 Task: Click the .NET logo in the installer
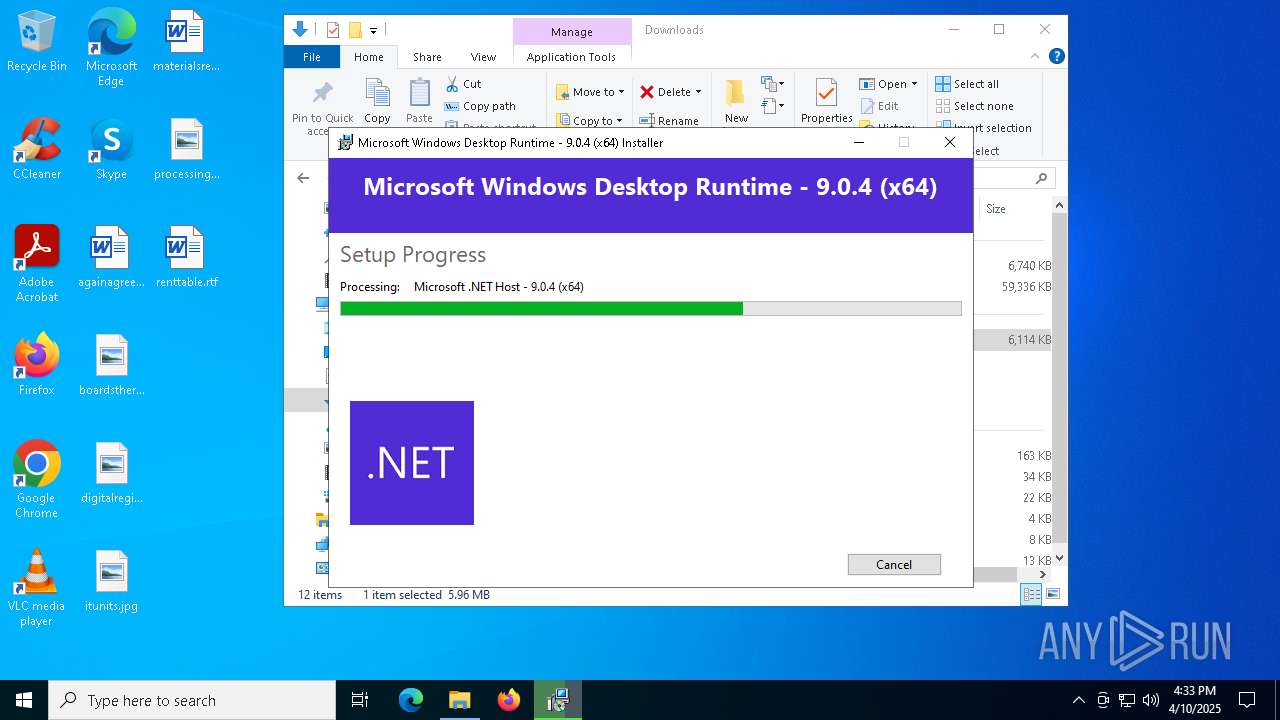[412, 463]
